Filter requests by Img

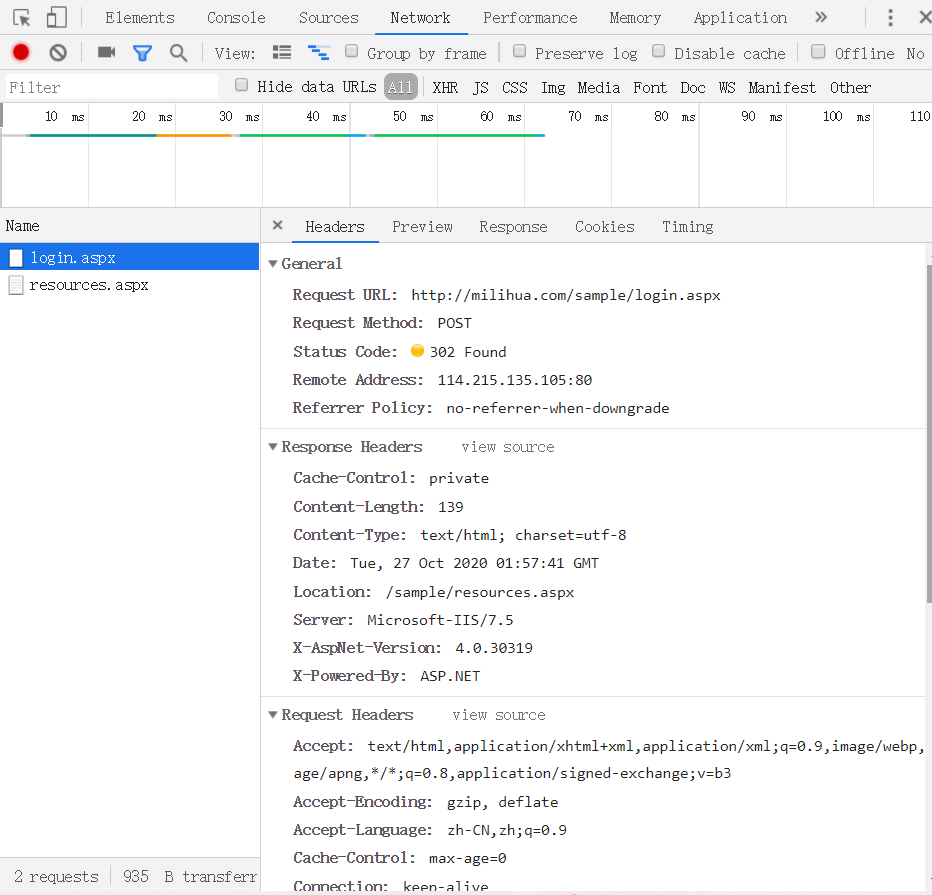point(553,88)
